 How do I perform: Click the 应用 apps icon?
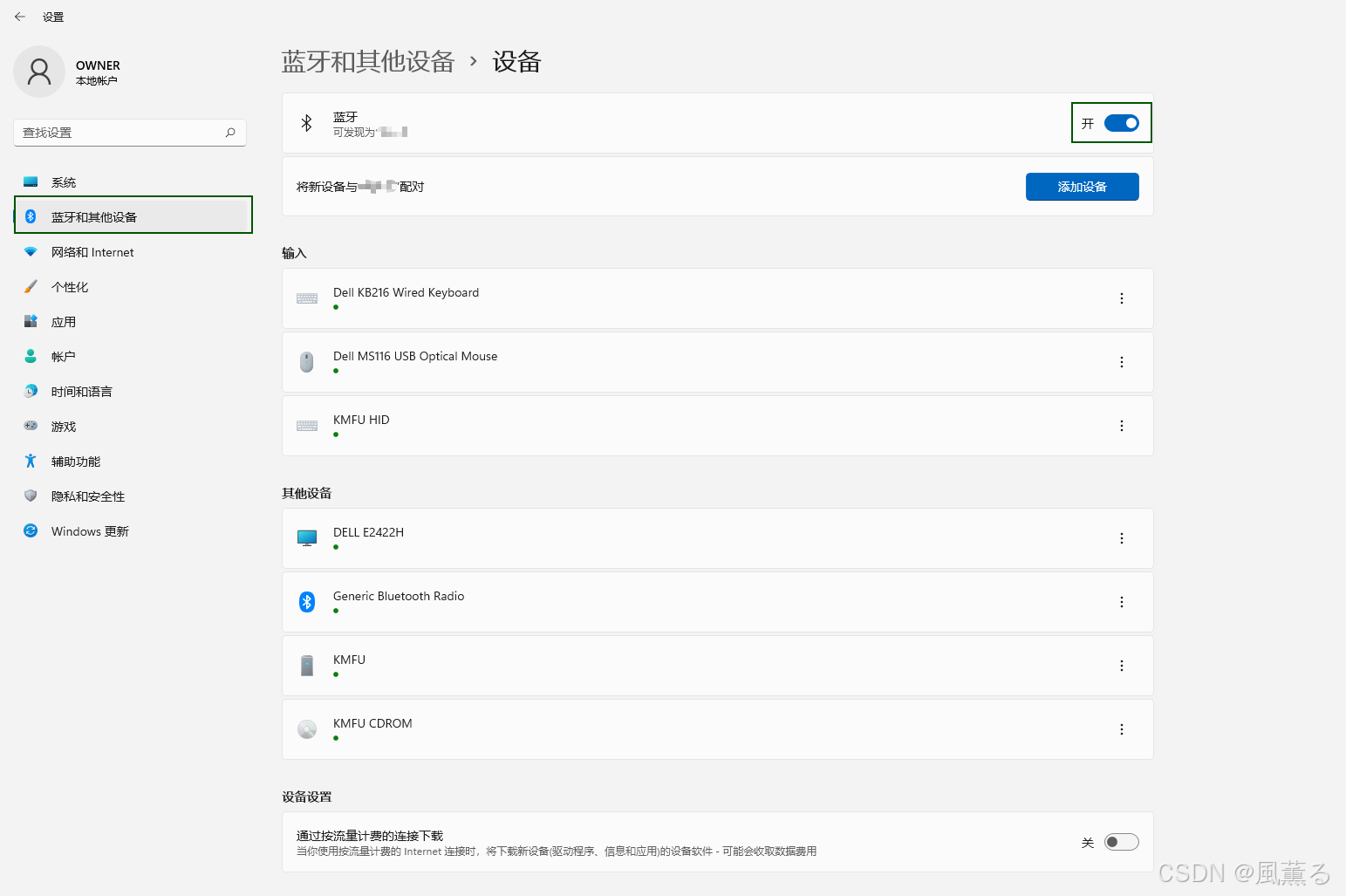click(31, 321)
